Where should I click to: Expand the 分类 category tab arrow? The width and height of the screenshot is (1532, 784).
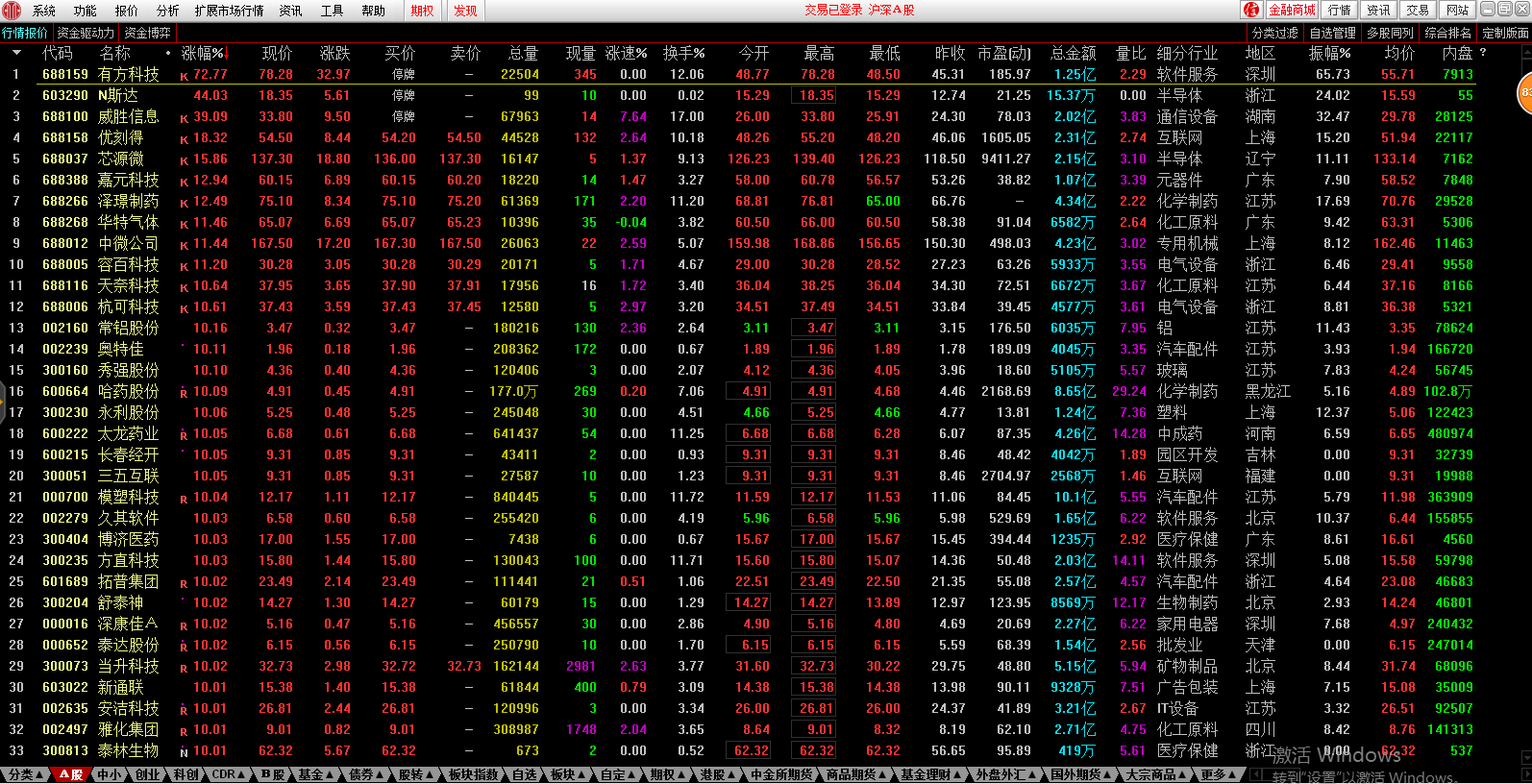click(x=39, y=774)
